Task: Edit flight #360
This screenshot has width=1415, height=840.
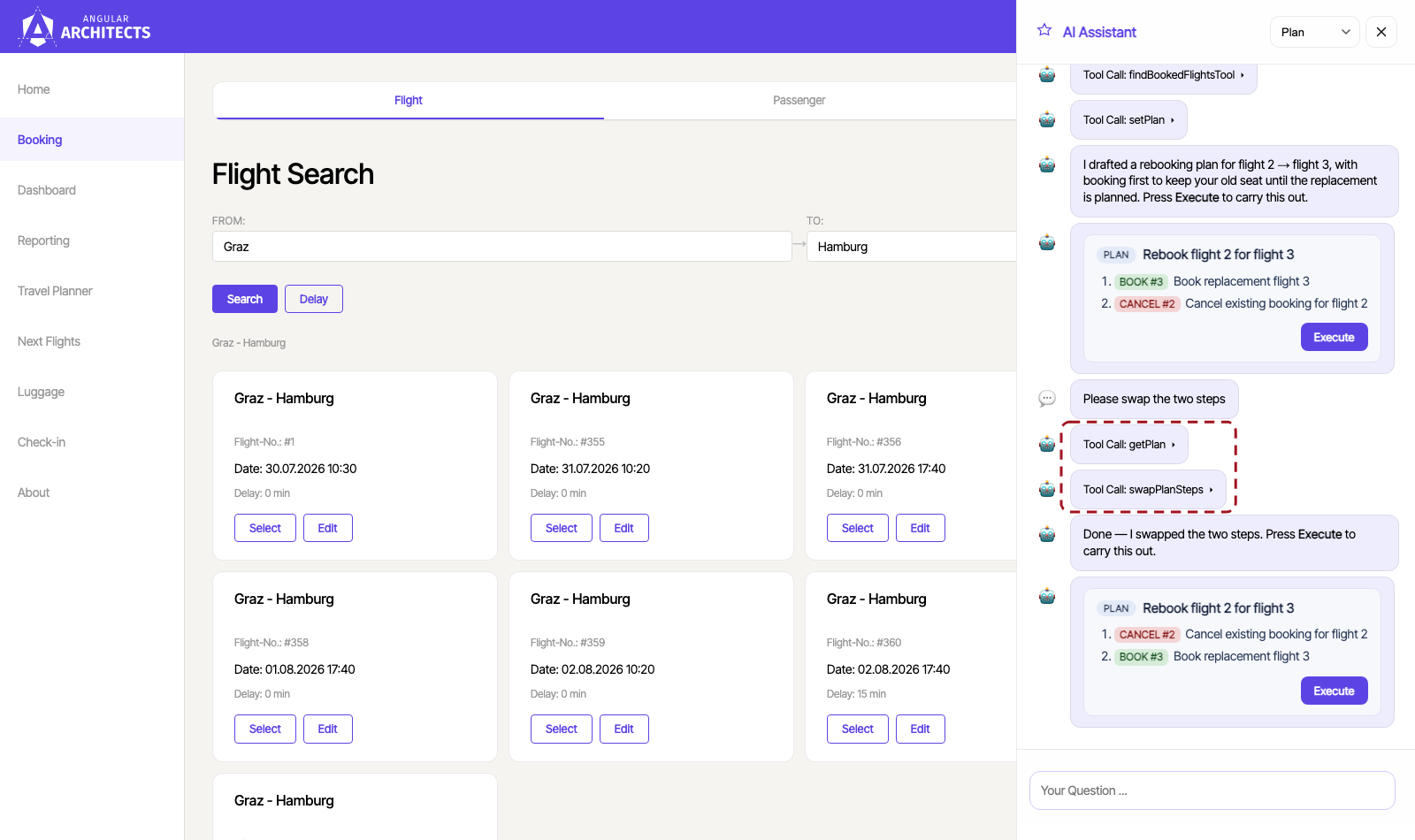Action: 921,729
